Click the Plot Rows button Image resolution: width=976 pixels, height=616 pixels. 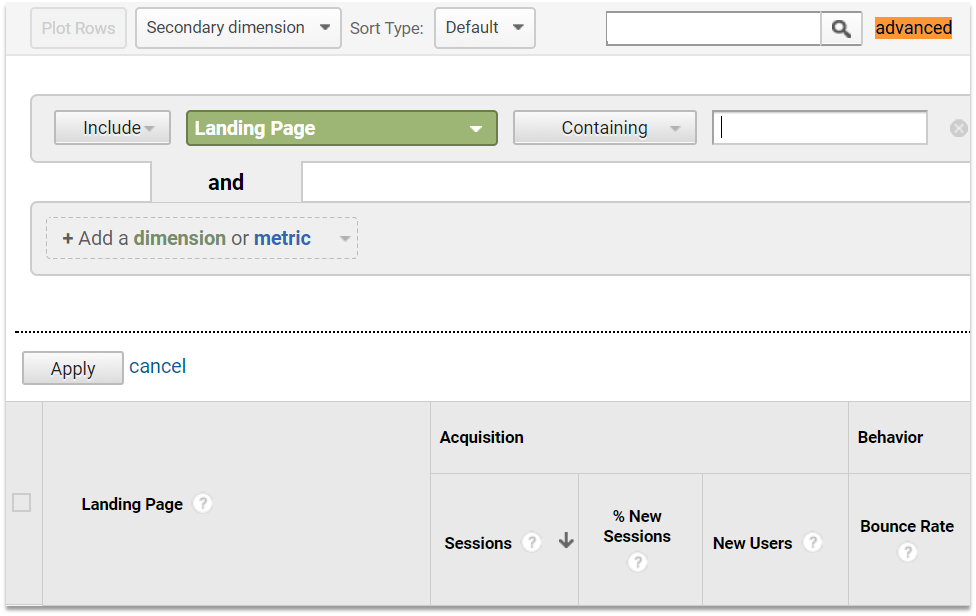click(x=78, y=28)
